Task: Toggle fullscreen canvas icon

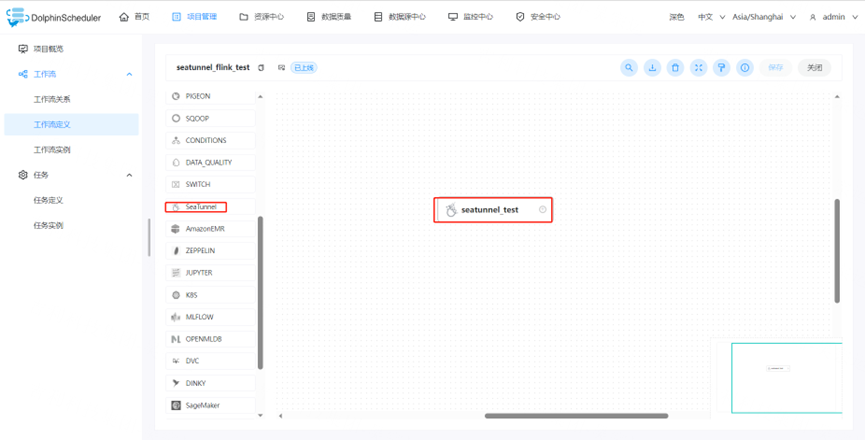Action: click(698, 68)
